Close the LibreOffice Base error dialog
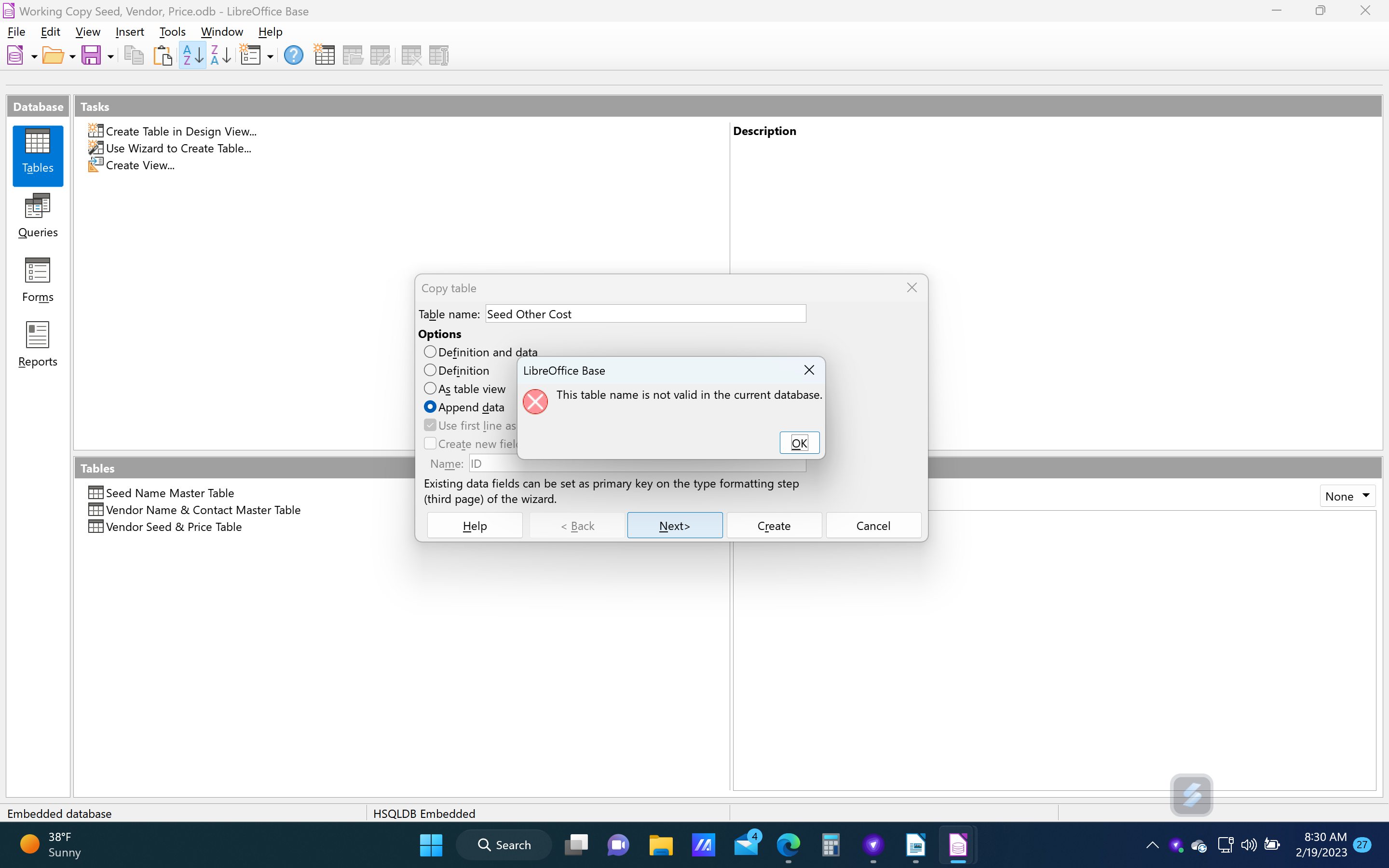Viewport: 1389px width, 868px height. click(x=809, y=370)
